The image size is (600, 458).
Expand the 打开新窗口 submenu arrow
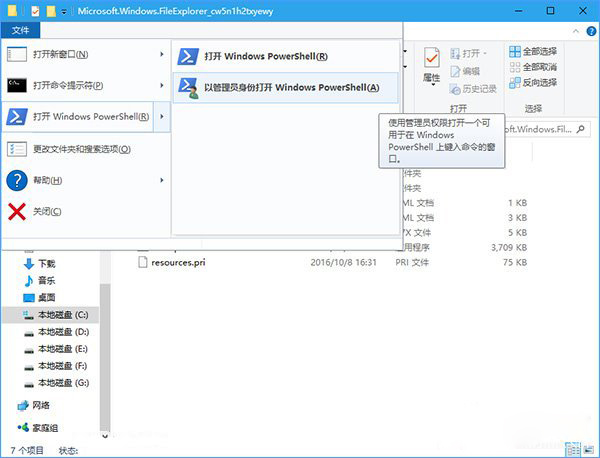tap(161, 54)
